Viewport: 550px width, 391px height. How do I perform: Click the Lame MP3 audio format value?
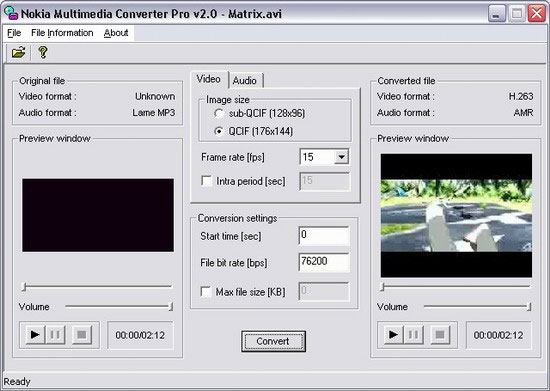point(154,113)
